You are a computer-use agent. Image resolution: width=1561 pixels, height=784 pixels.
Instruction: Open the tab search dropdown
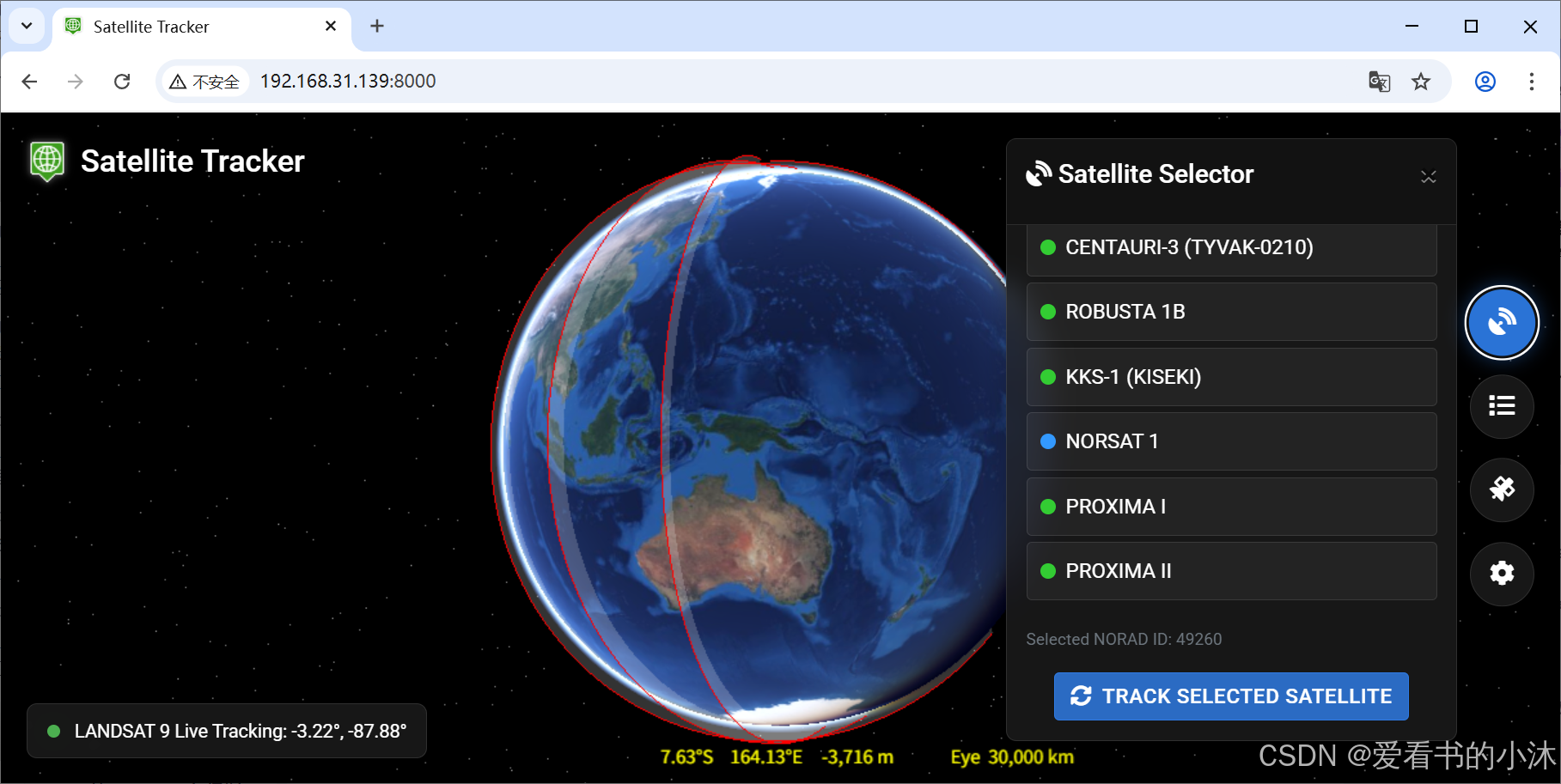pos(27,26)
